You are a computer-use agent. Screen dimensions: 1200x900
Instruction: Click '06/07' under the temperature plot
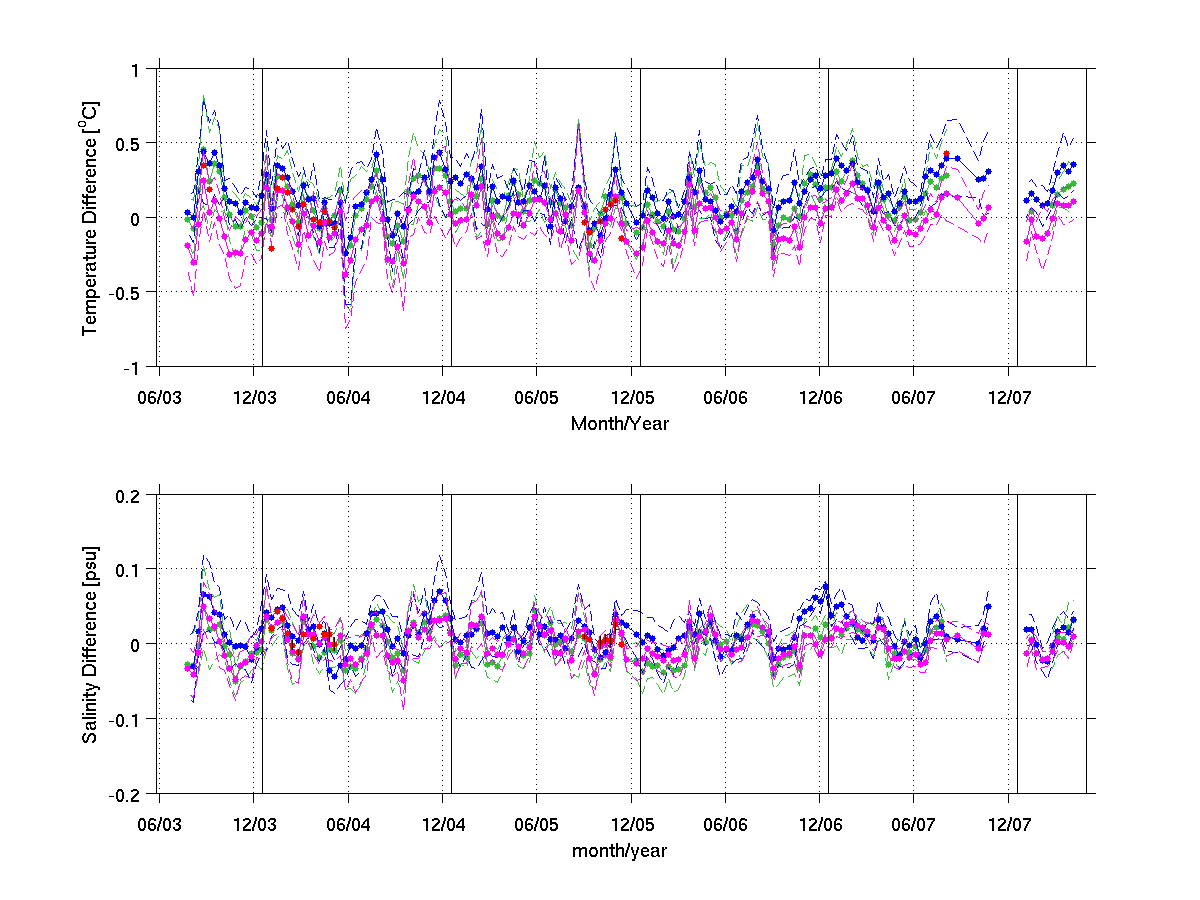coord(914,398)
